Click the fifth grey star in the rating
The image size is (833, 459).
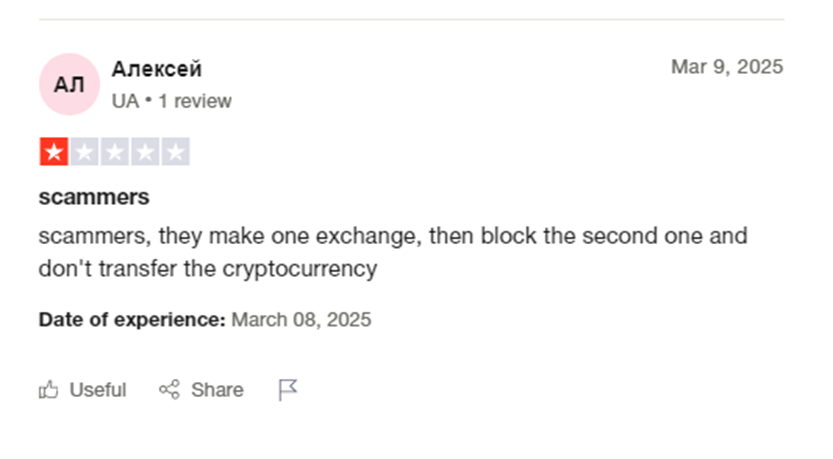(x=175, y=153)
